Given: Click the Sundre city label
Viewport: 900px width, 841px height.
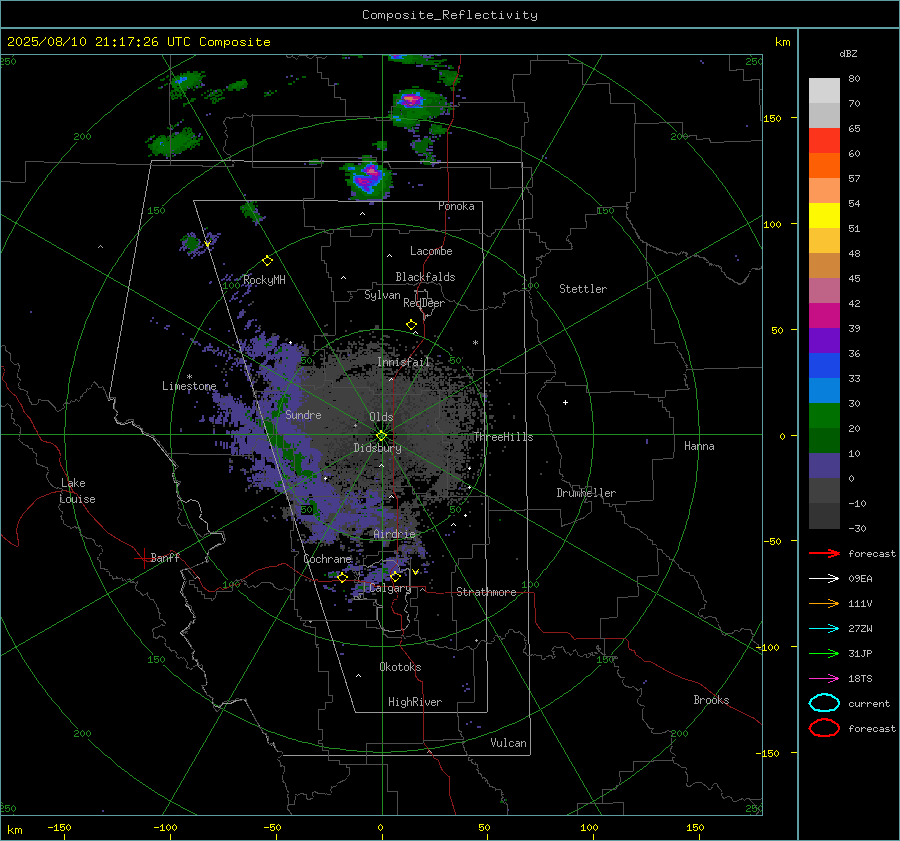Looking at the screenshot, I should pos(303,414).
